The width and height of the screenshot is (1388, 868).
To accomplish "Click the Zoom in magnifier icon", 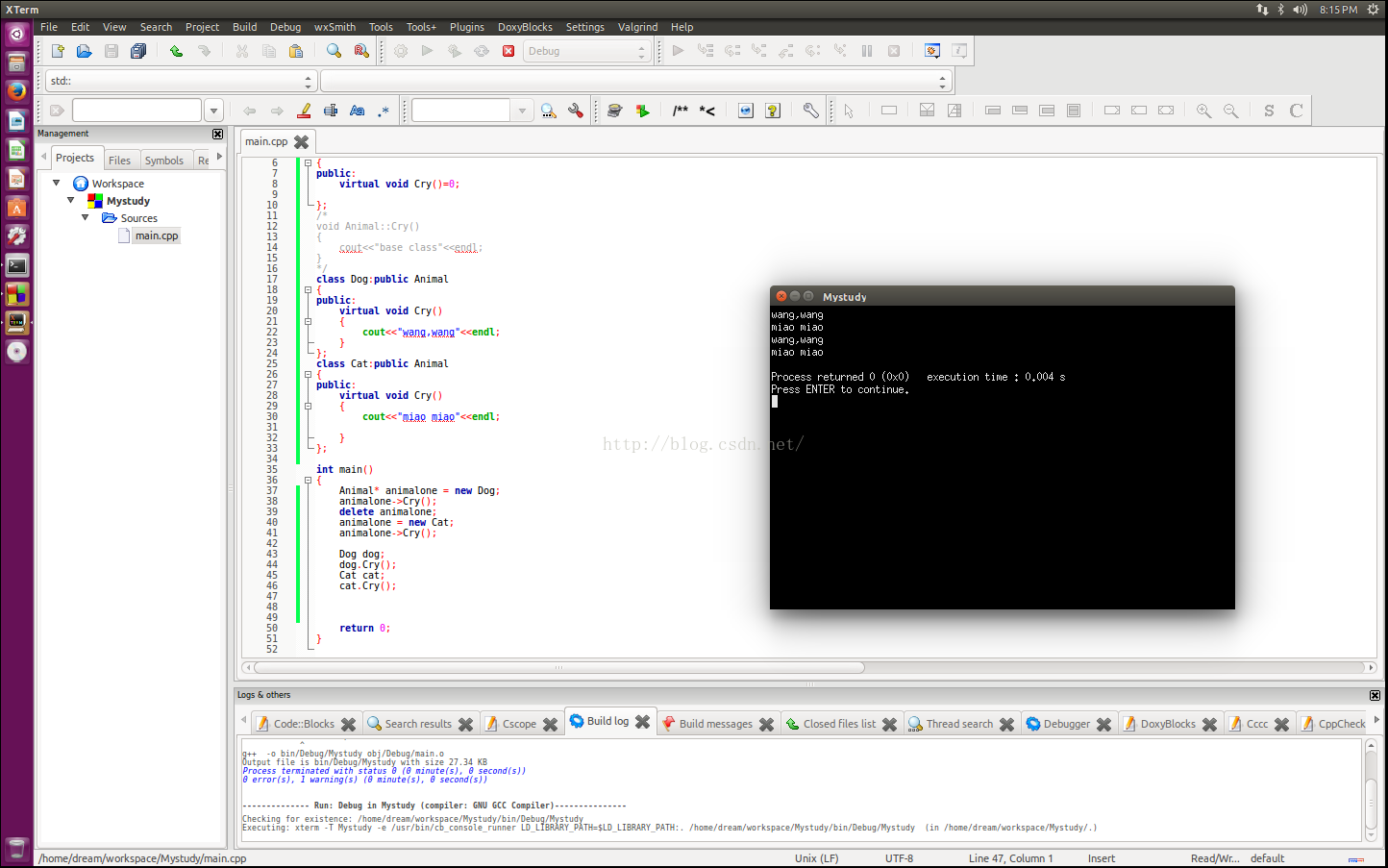I will point(1203,111).
